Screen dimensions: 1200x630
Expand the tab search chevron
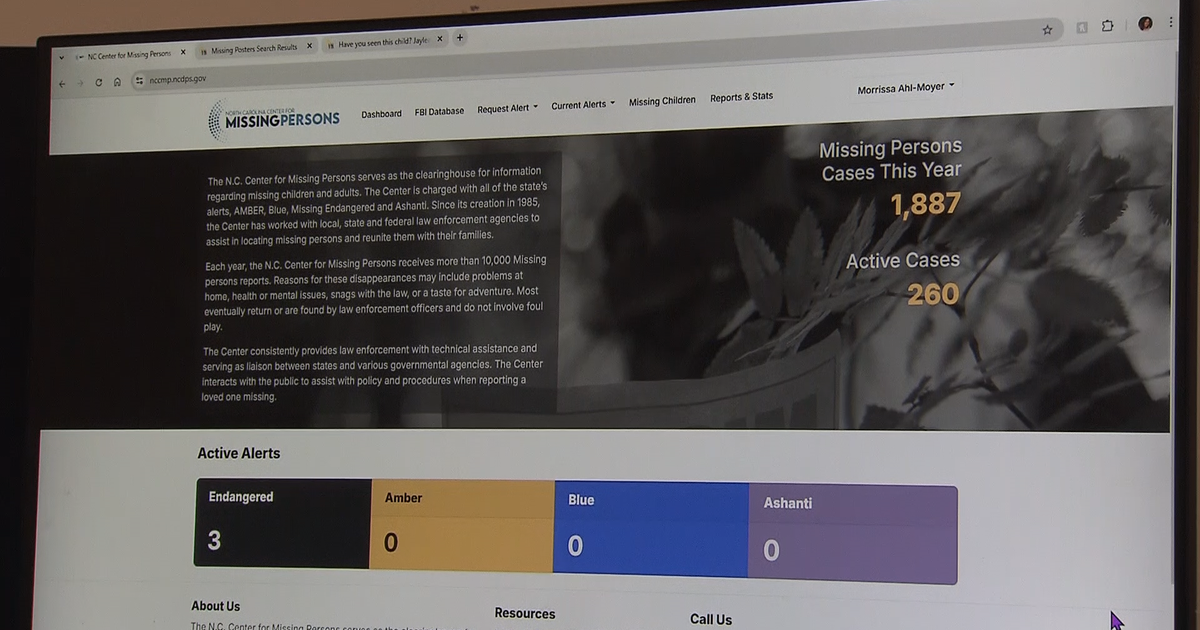(x=61, y=58)
